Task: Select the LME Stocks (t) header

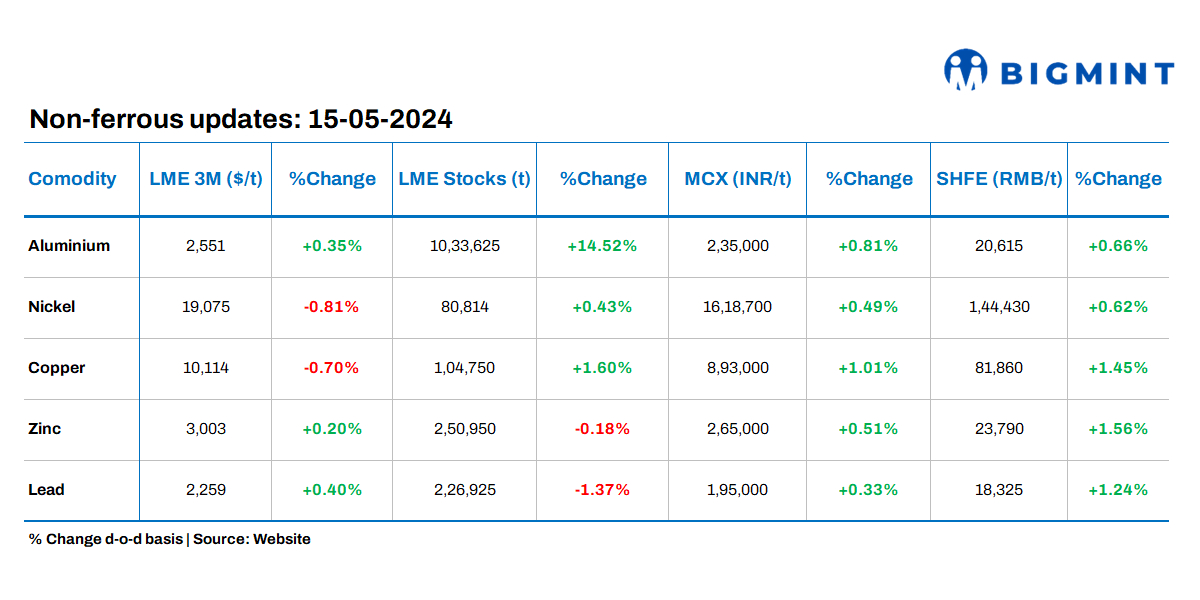Action: (x=464, y=179)
